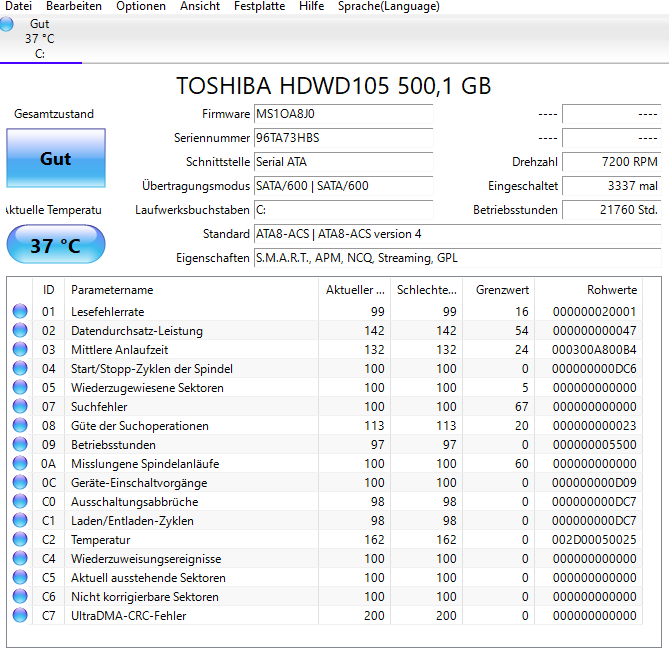The height and width of the screenshot is (655, 669).
Task: Select the Mittlere Anlaufzeit parameter name
Action: point(119,350)
